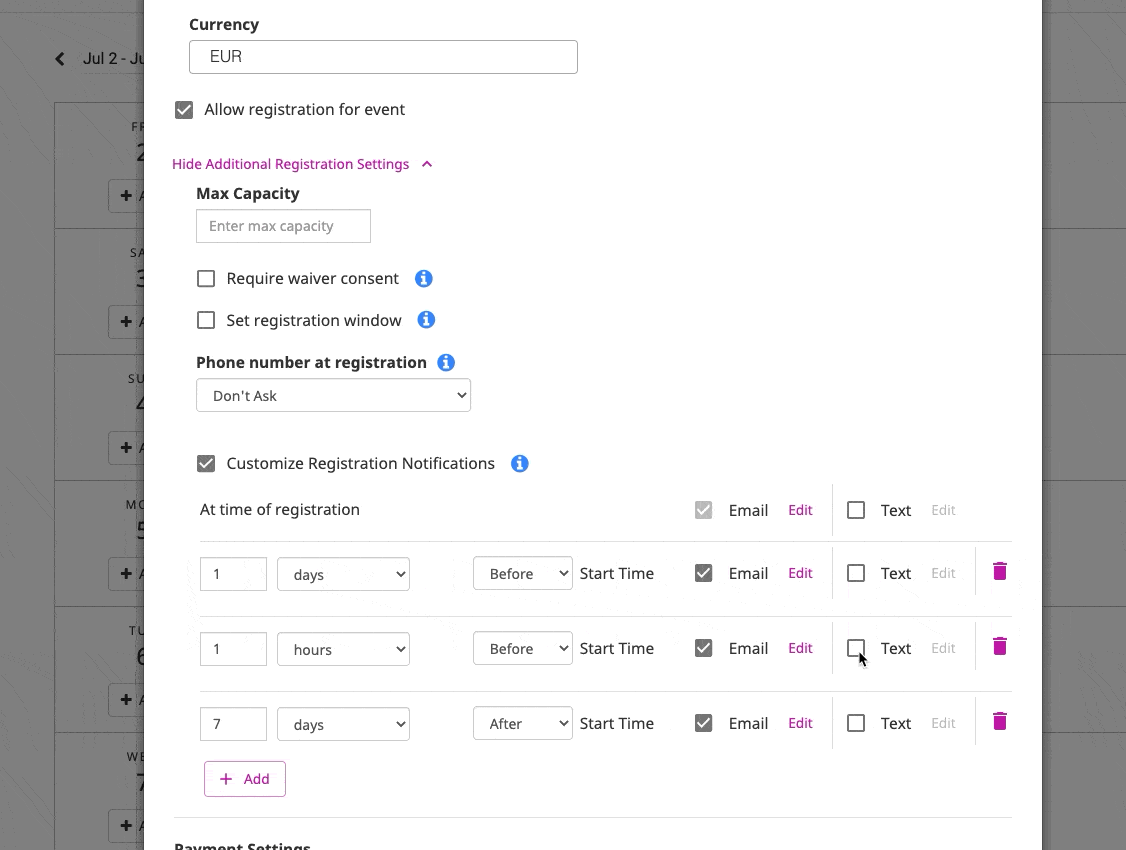
Task: Click the Max Capacity input field
Action: pos(284,226)
